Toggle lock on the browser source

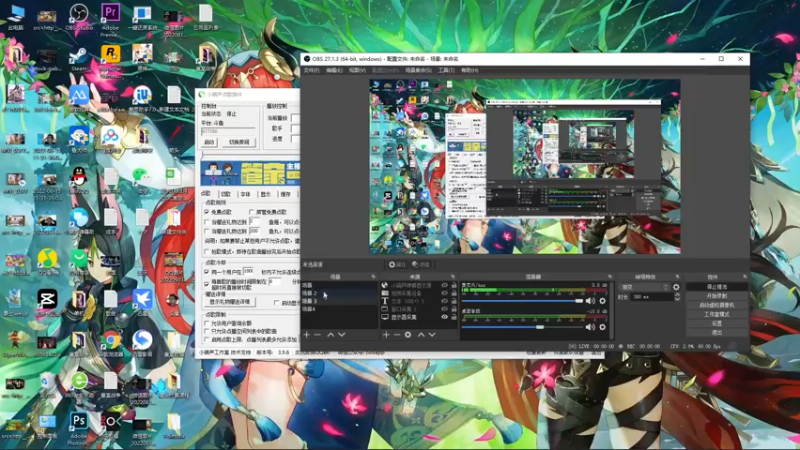454,285
